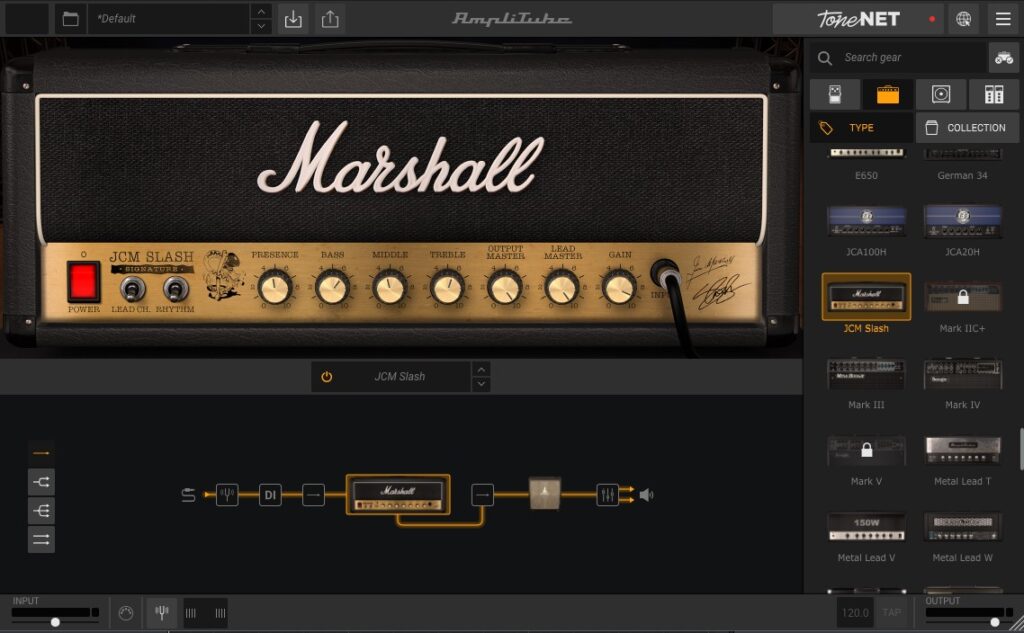Viewport: 1024px width, 633px height.
Task: Open the preset browser folder icon
Action: [x=70, y=19]
